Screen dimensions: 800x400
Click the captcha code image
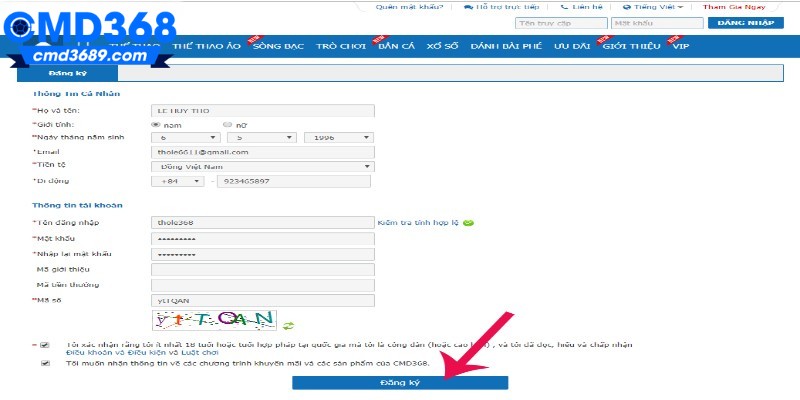[x=214, y=320]
